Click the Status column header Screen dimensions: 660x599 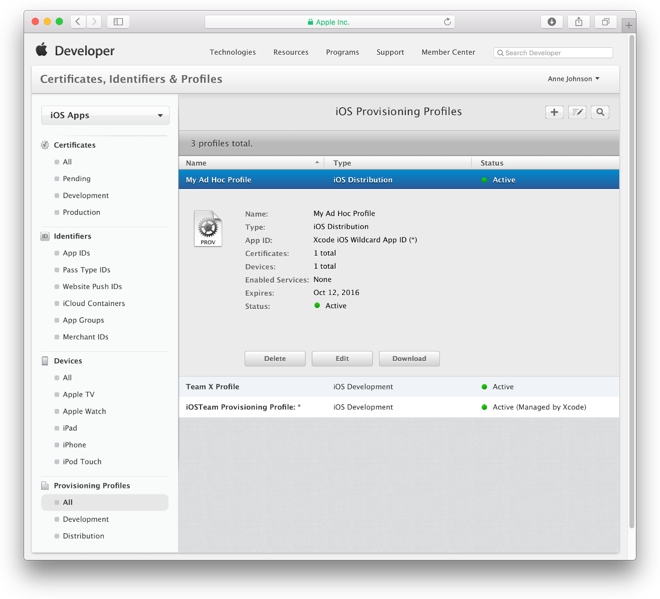[x=546, y=163]
